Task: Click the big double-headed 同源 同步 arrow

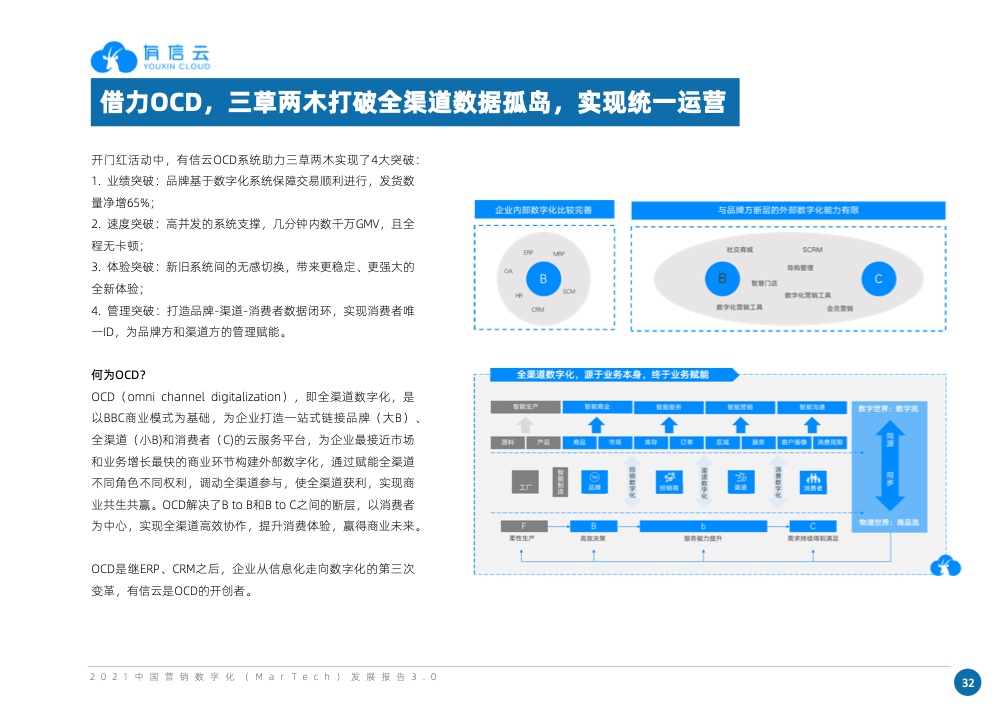Action: pyautogui.click(x=889, y=466)
